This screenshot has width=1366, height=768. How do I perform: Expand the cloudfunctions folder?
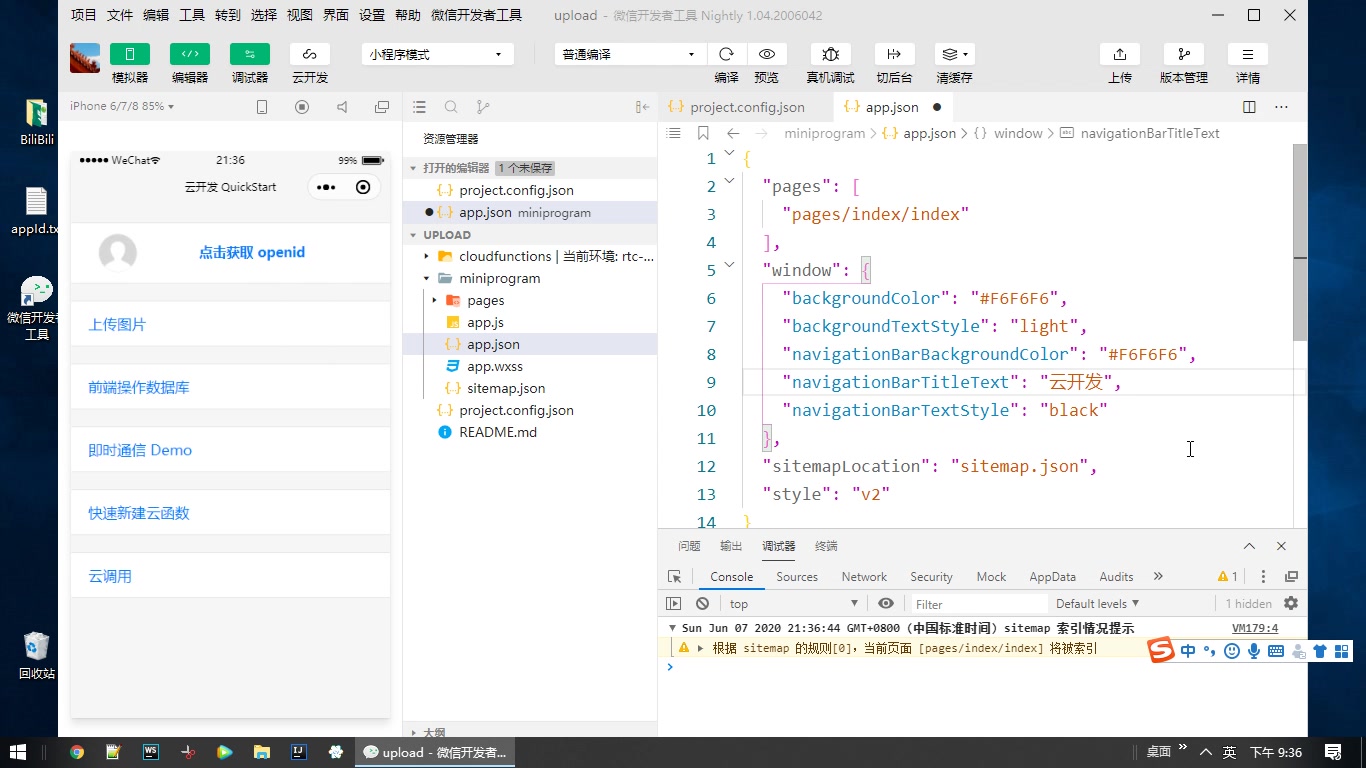coord(427,256)
